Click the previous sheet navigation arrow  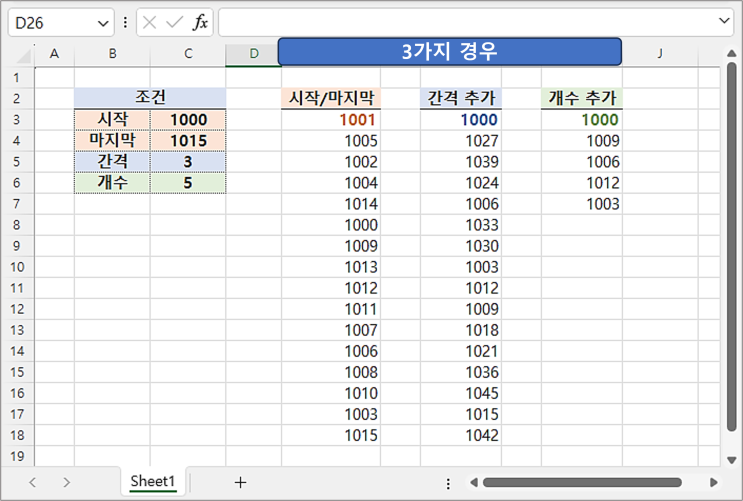coord(32,482)
